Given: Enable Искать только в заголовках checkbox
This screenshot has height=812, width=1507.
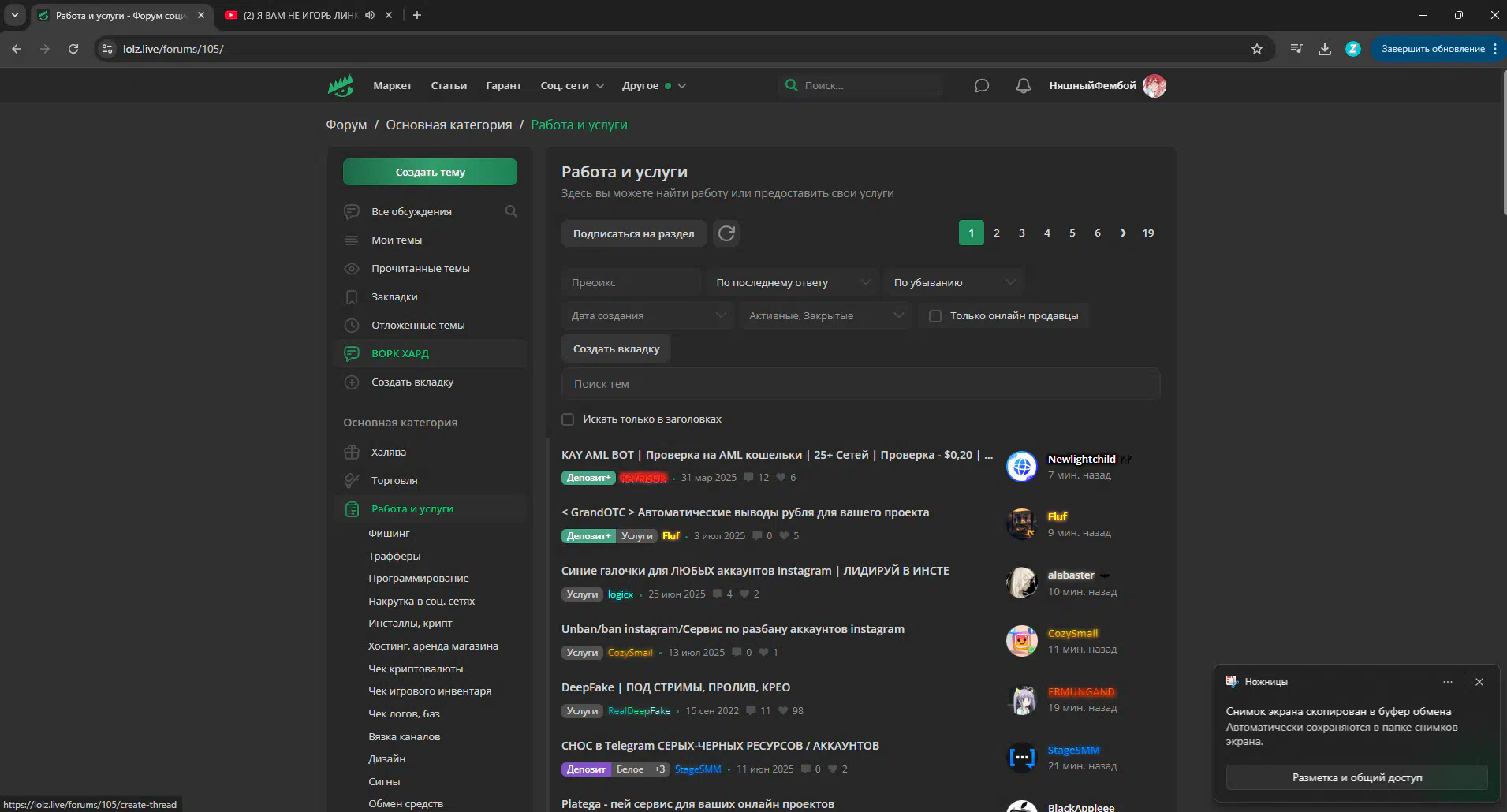Looking at the screenshot, I should tap(568, 419).
